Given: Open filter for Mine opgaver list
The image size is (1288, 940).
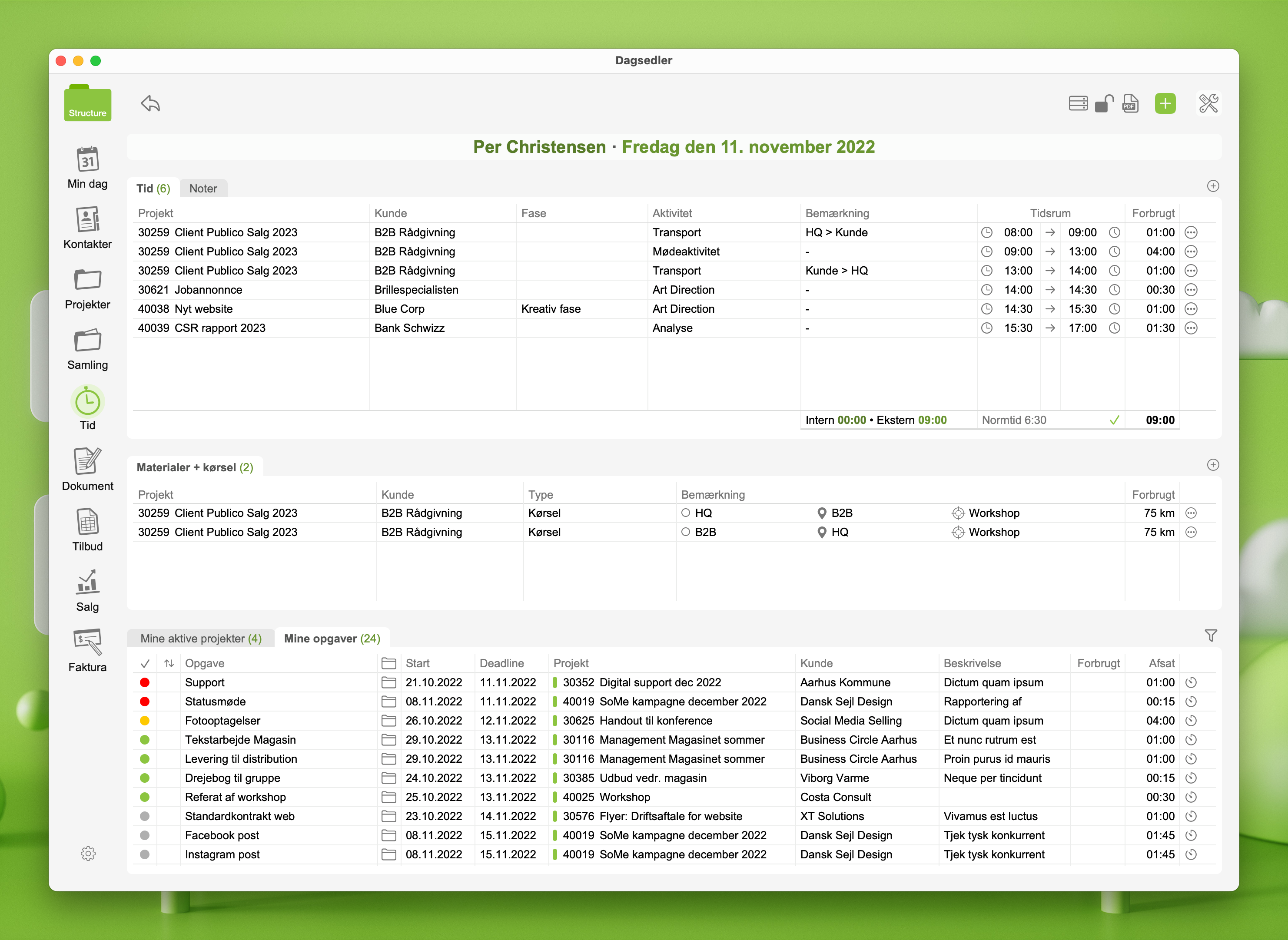Looking at the screenshot, I should click(1211, 635).
